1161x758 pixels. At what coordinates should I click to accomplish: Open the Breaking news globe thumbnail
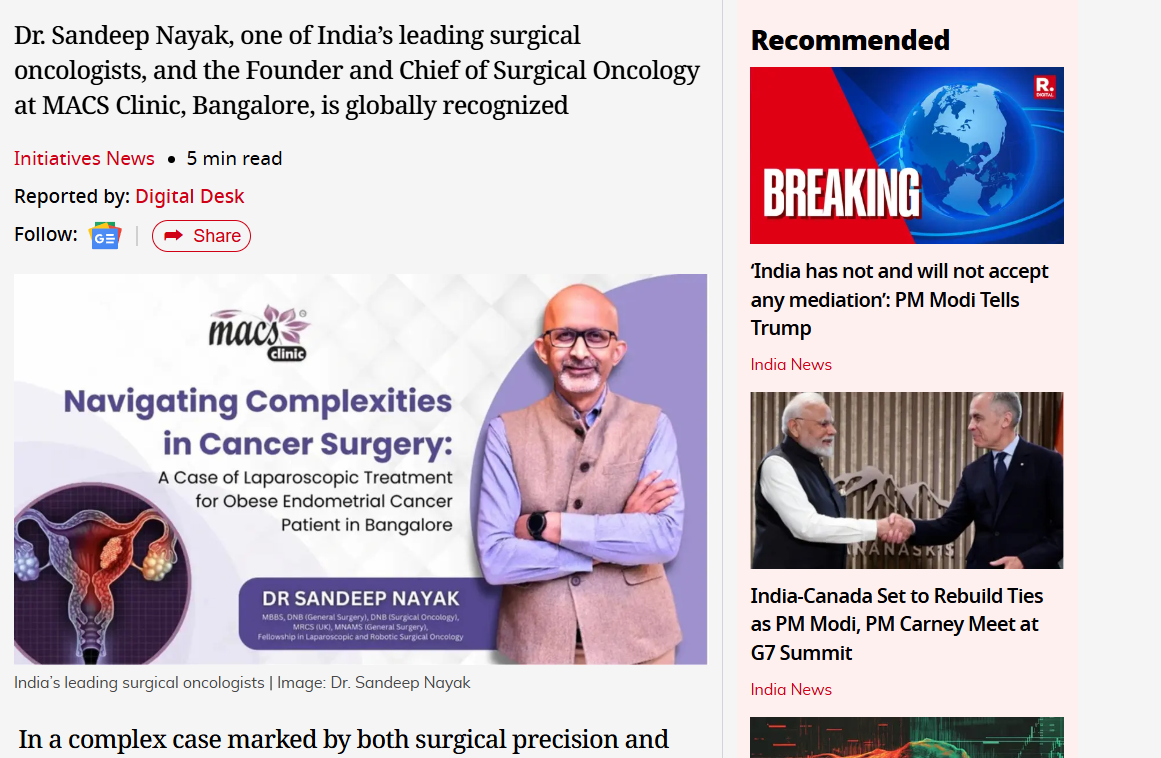(906, 155)
